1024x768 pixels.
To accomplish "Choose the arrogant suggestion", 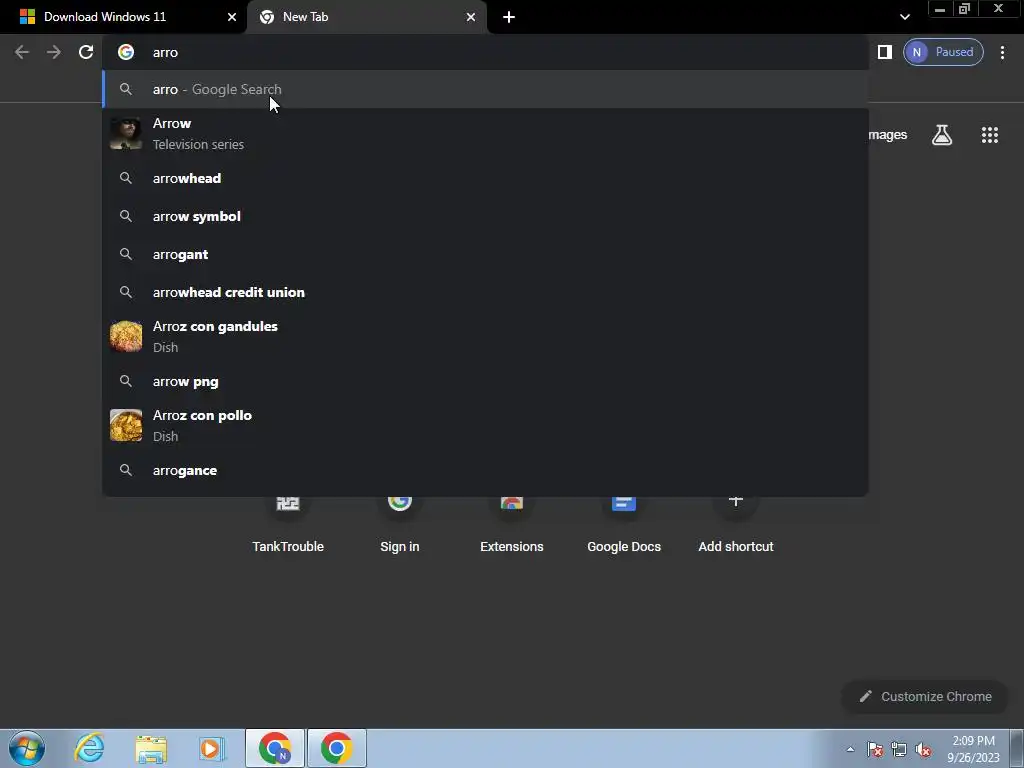I will coord(485,254).
